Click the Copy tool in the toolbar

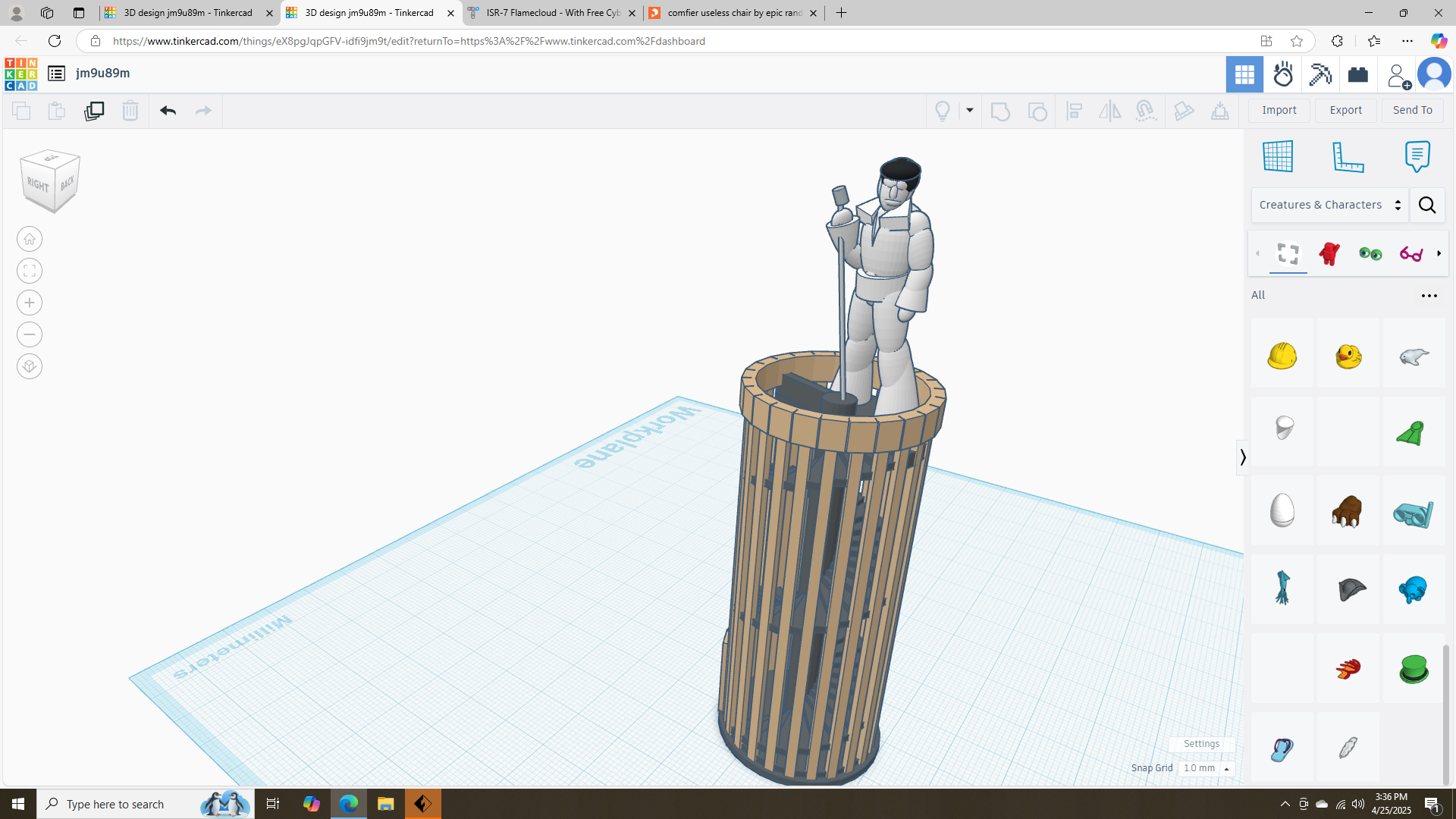(x=21, y=111)
